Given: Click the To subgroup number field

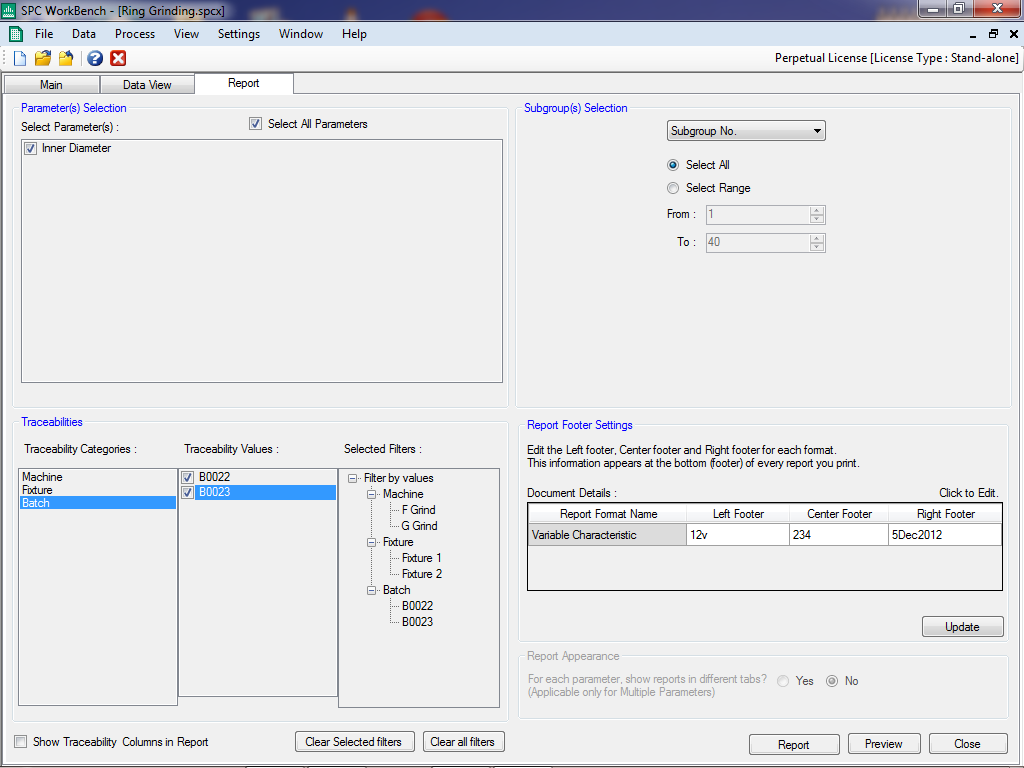Looking at the screenshot, I should 758,242.
